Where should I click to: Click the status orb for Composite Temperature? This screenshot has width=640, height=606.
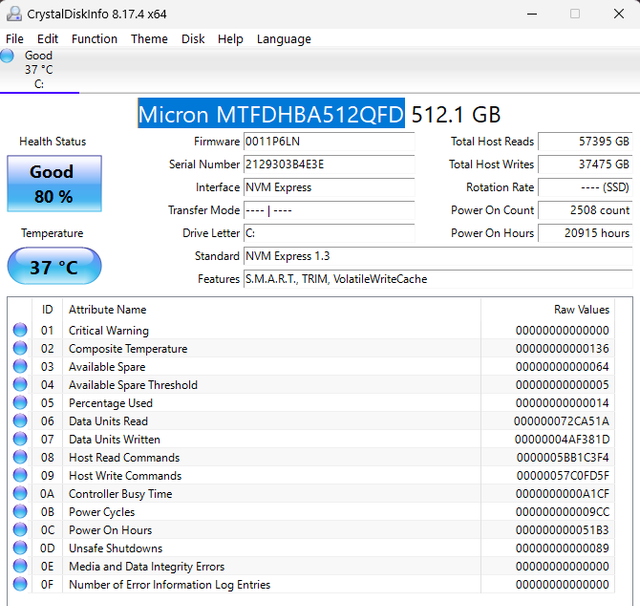pyautogui.click(x=20, y=348)
